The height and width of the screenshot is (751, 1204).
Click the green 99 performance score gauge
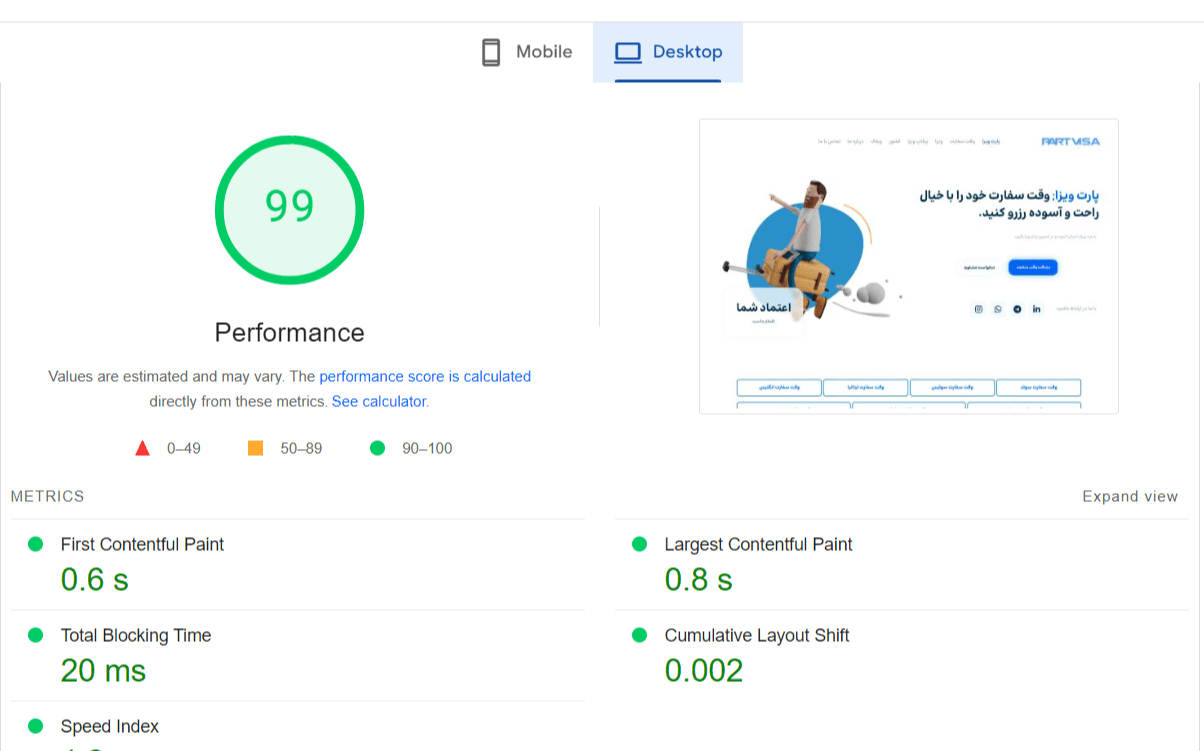(290, 208)
